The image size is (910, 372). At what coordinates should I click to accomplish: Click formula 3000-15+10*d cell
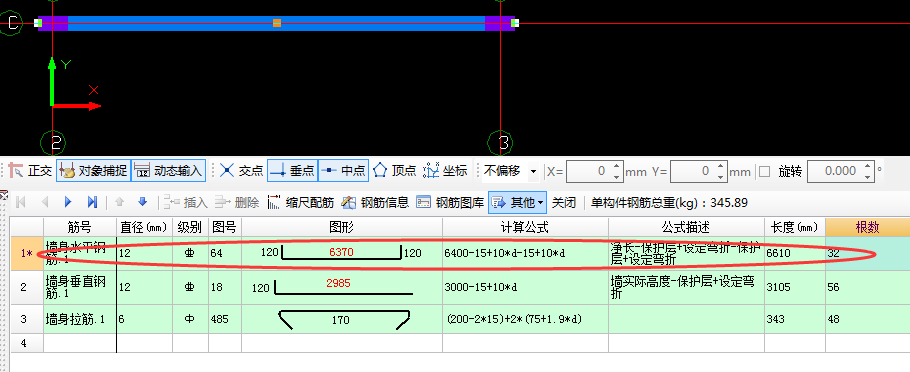pyautogui.click(x=525, y=287)
